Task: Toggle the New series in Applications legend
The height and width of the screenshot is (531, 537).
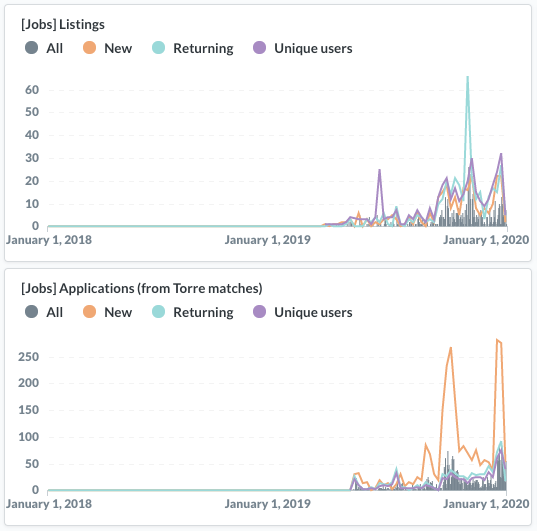Action: click(107, 312)
